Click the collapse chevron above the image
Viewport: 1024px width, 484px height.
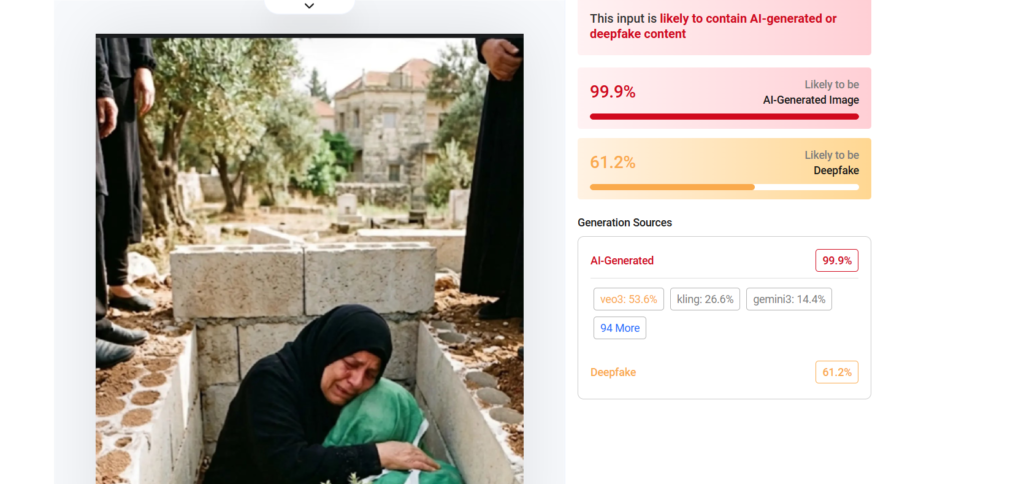point(309,6)
